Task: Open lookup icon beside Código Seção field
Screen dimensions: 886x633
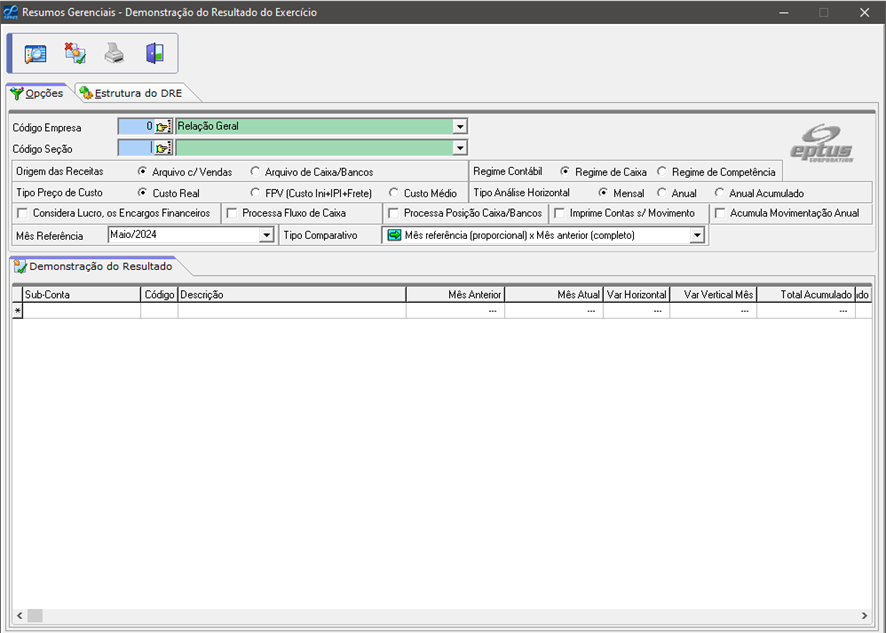Action: point(163,148)
